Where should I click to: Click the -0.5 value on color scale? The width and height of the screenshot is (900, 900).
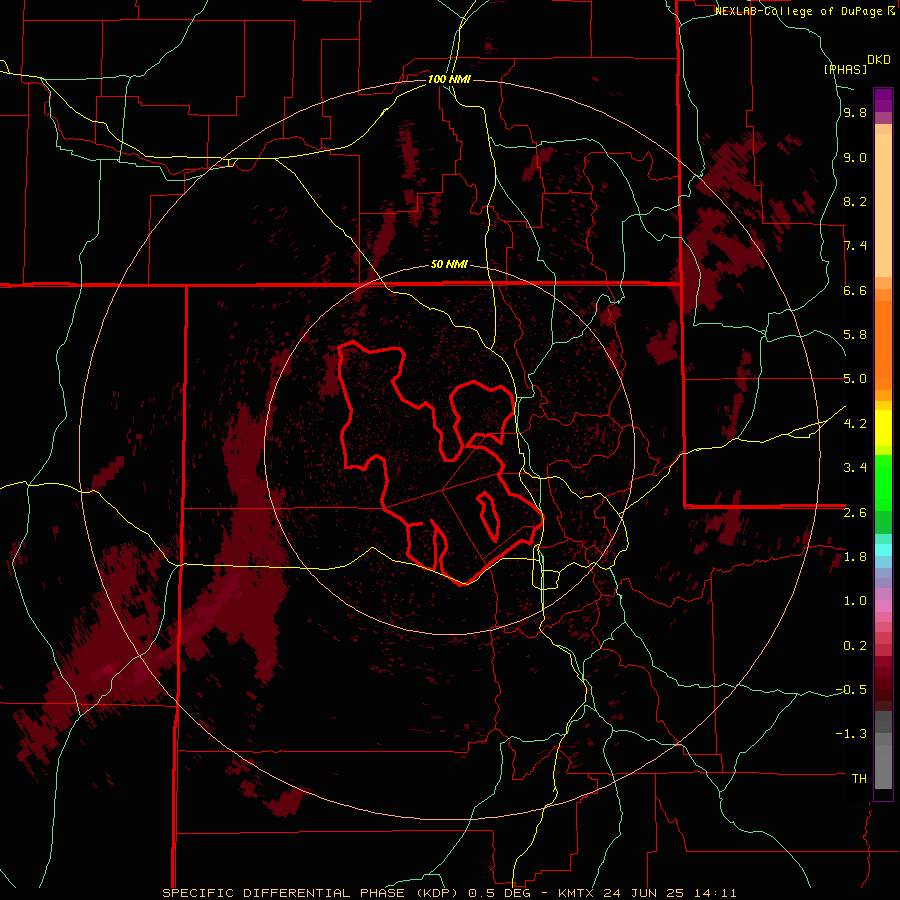tap(852, 690)
